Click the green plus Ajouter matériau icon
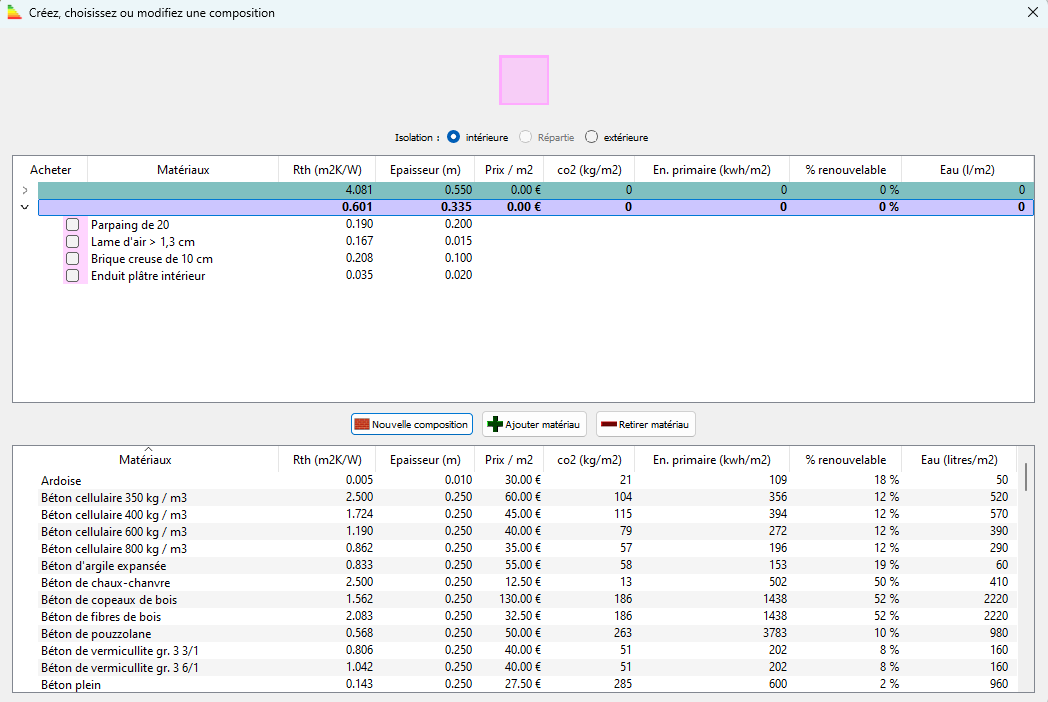 [x=494, y=424]
